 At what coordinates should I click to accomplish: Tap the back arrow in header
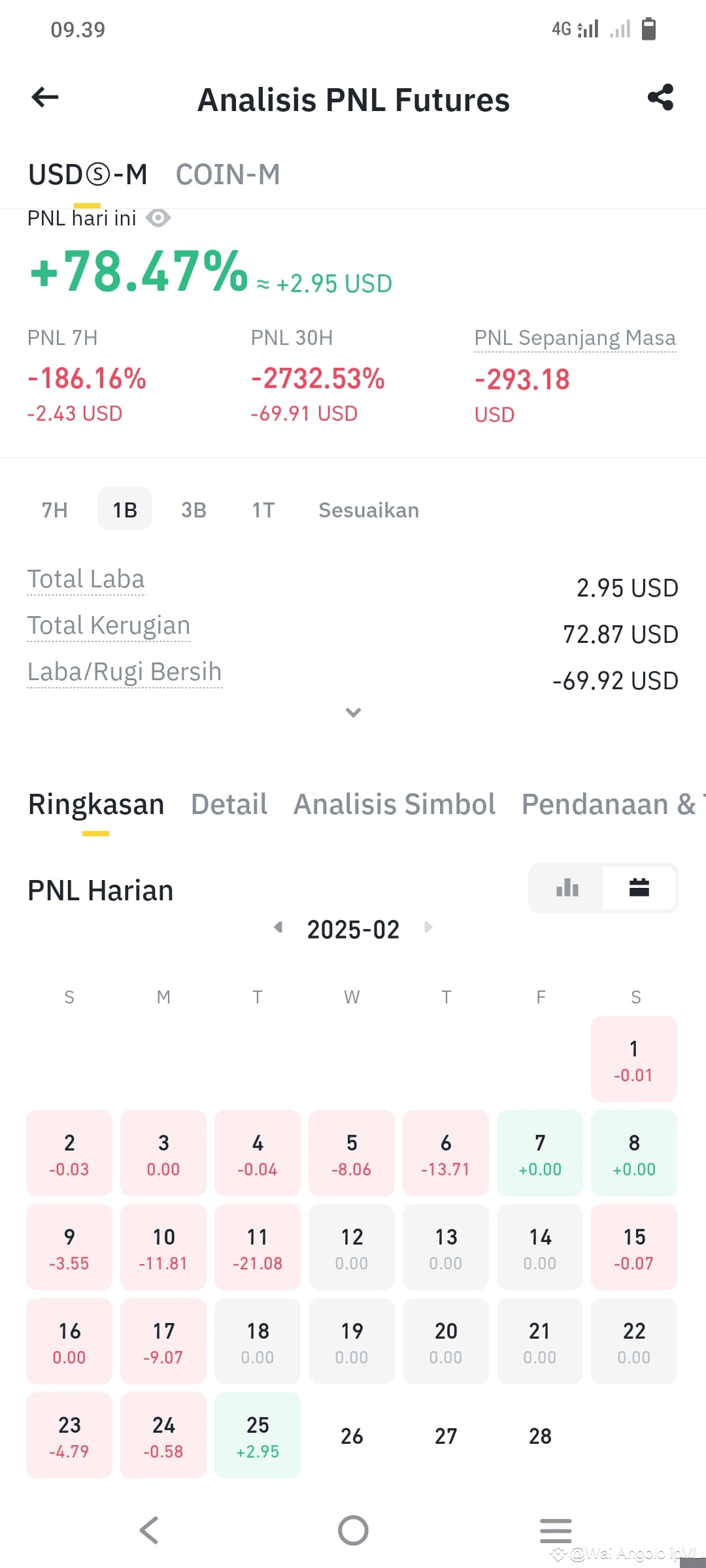click(x=45, y=98)
